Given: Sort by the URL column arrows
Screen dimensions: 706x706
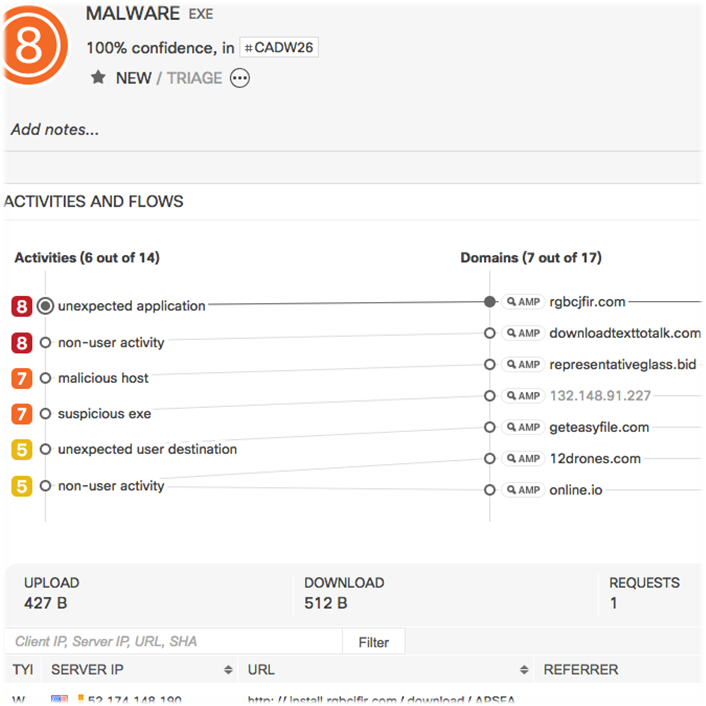Looking at the screenshot, I should (524, 669).
